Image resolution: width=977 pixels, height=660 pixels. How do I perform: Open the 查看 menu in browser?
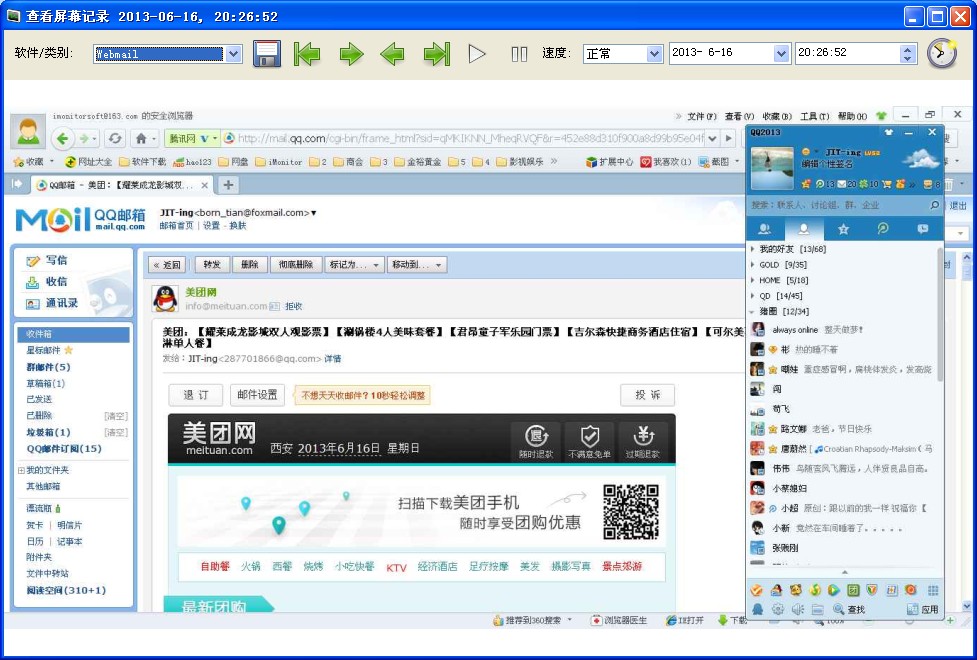click(x=739, y=117)
